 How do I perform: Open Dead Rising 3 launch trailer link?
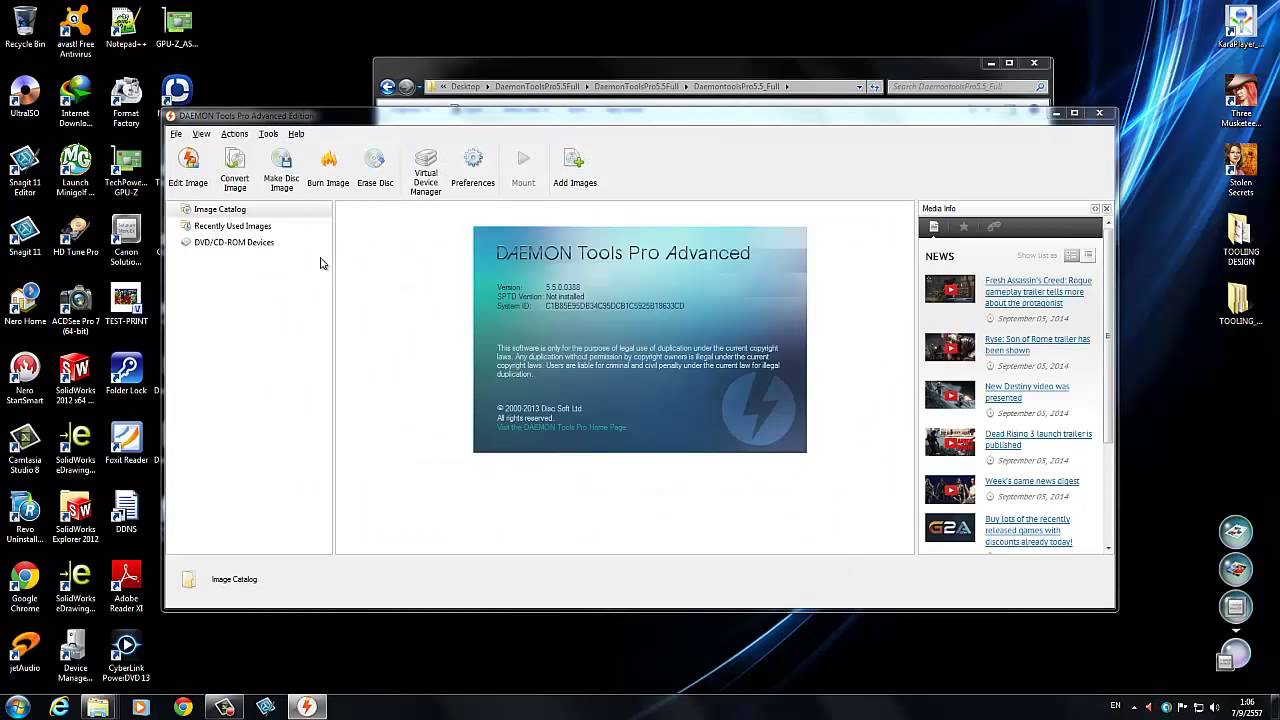pos(1038,440)
